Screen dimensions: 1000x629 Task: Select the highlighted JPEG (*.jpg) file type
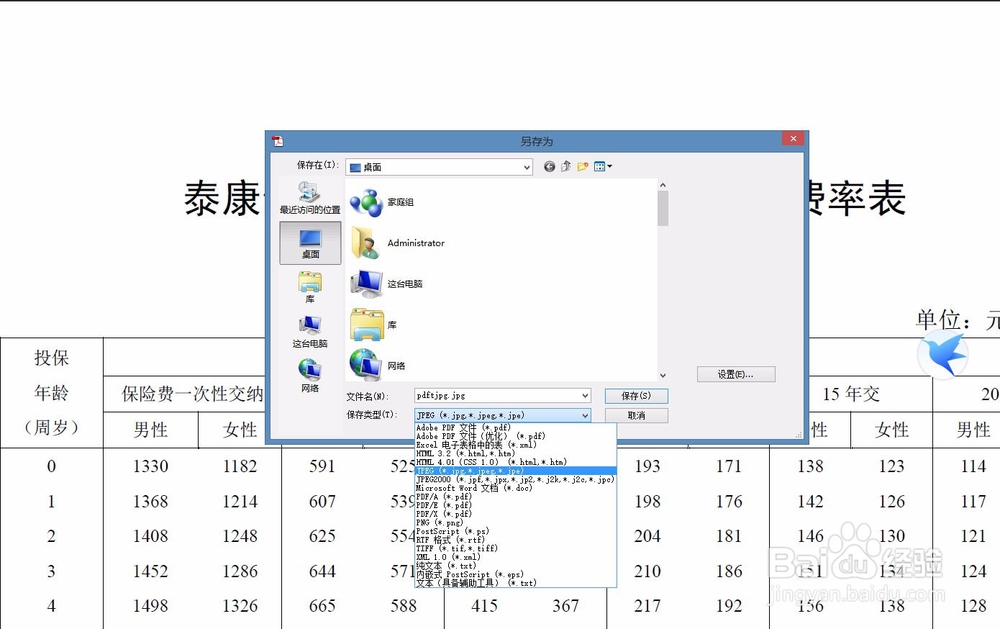pos(515,471)
